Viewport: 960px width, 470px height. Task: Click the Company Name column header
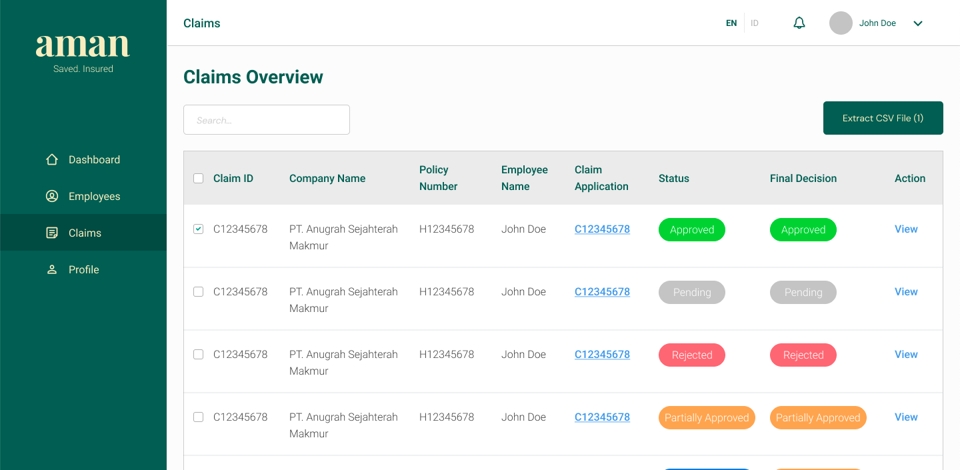327,179
